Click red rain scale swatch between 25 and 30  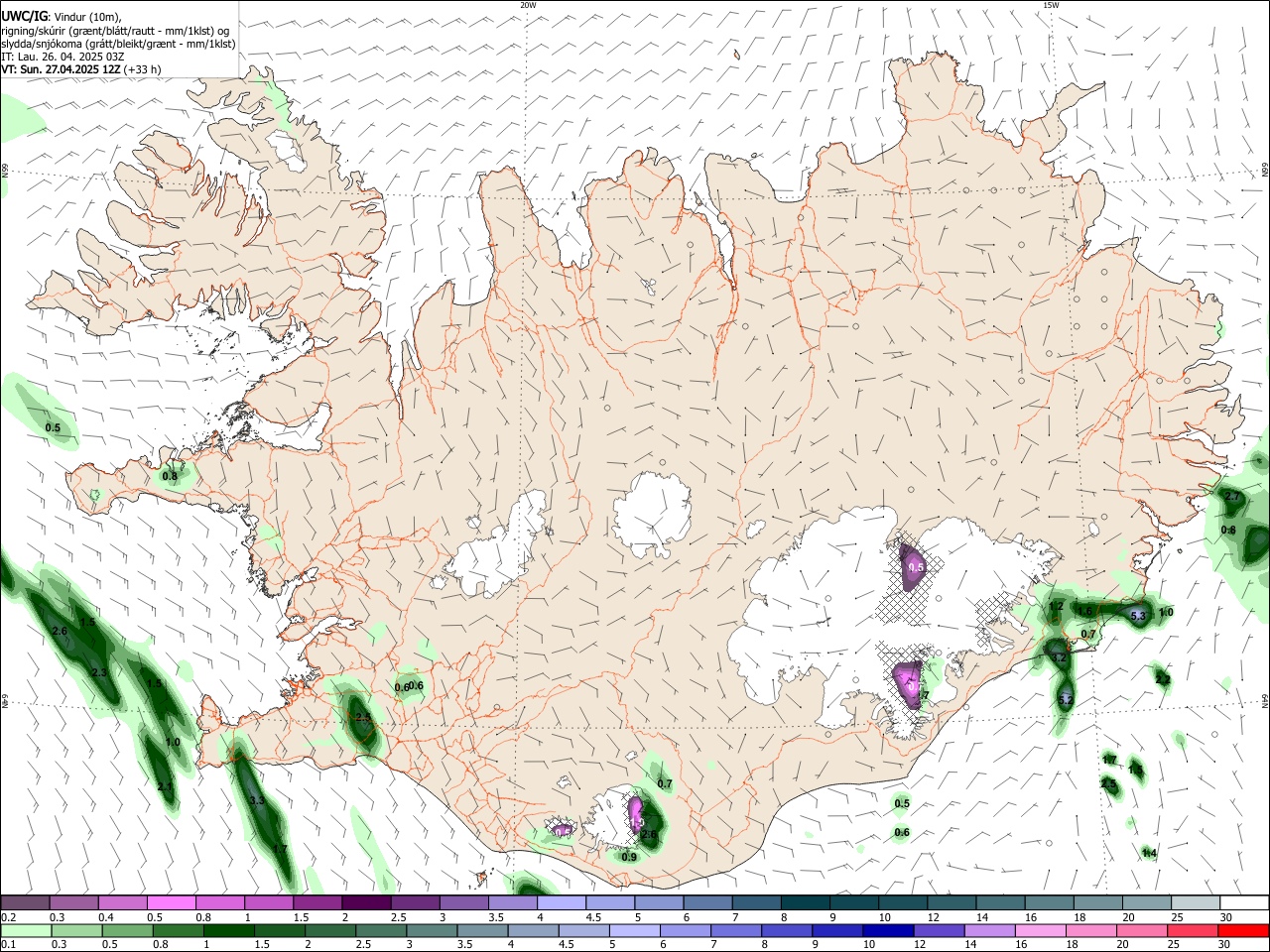point(1193,930)
